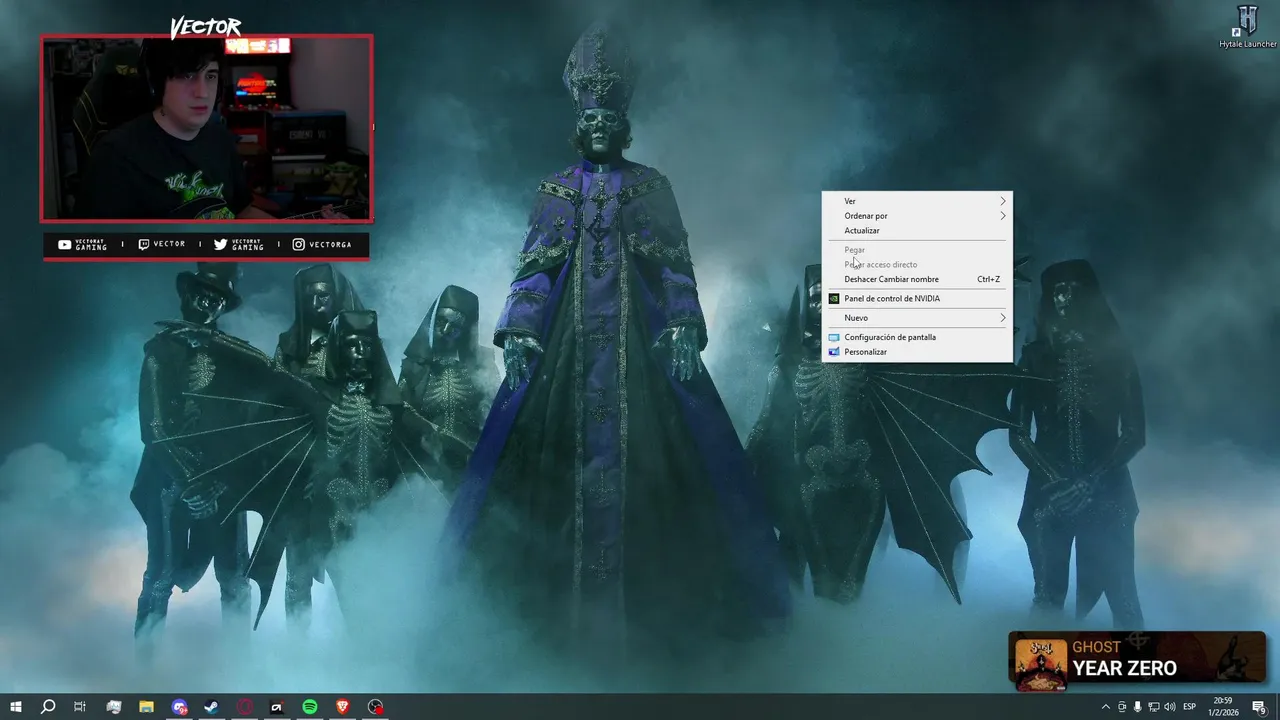The height and width of the screenshot is (720, 1280).
Task: Open Brave browser from the taskbar
Action: click(343, 707)
